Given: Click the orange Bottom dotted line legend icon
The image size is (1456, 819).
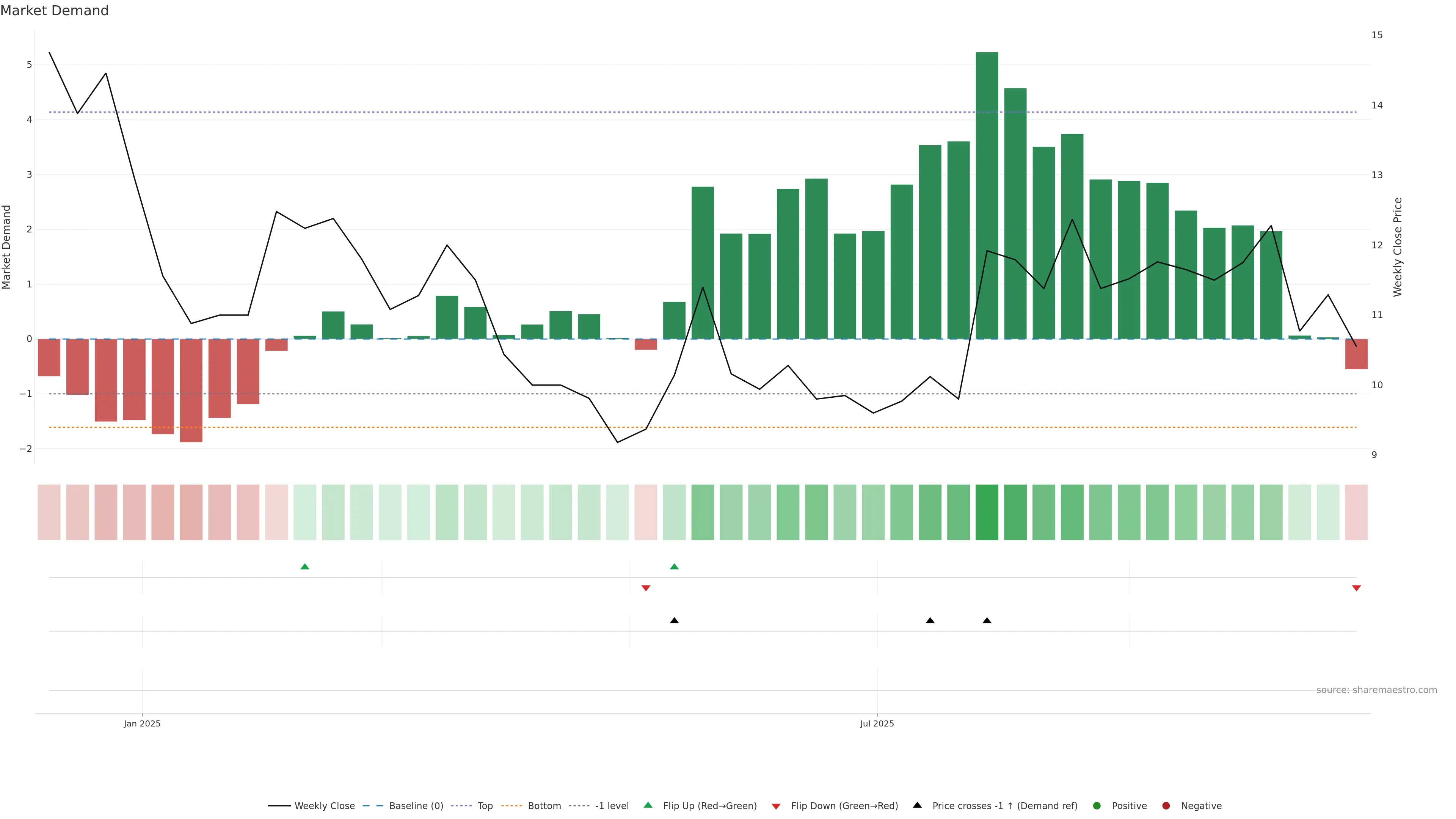Looking at the screenshot, I should 511,805.
